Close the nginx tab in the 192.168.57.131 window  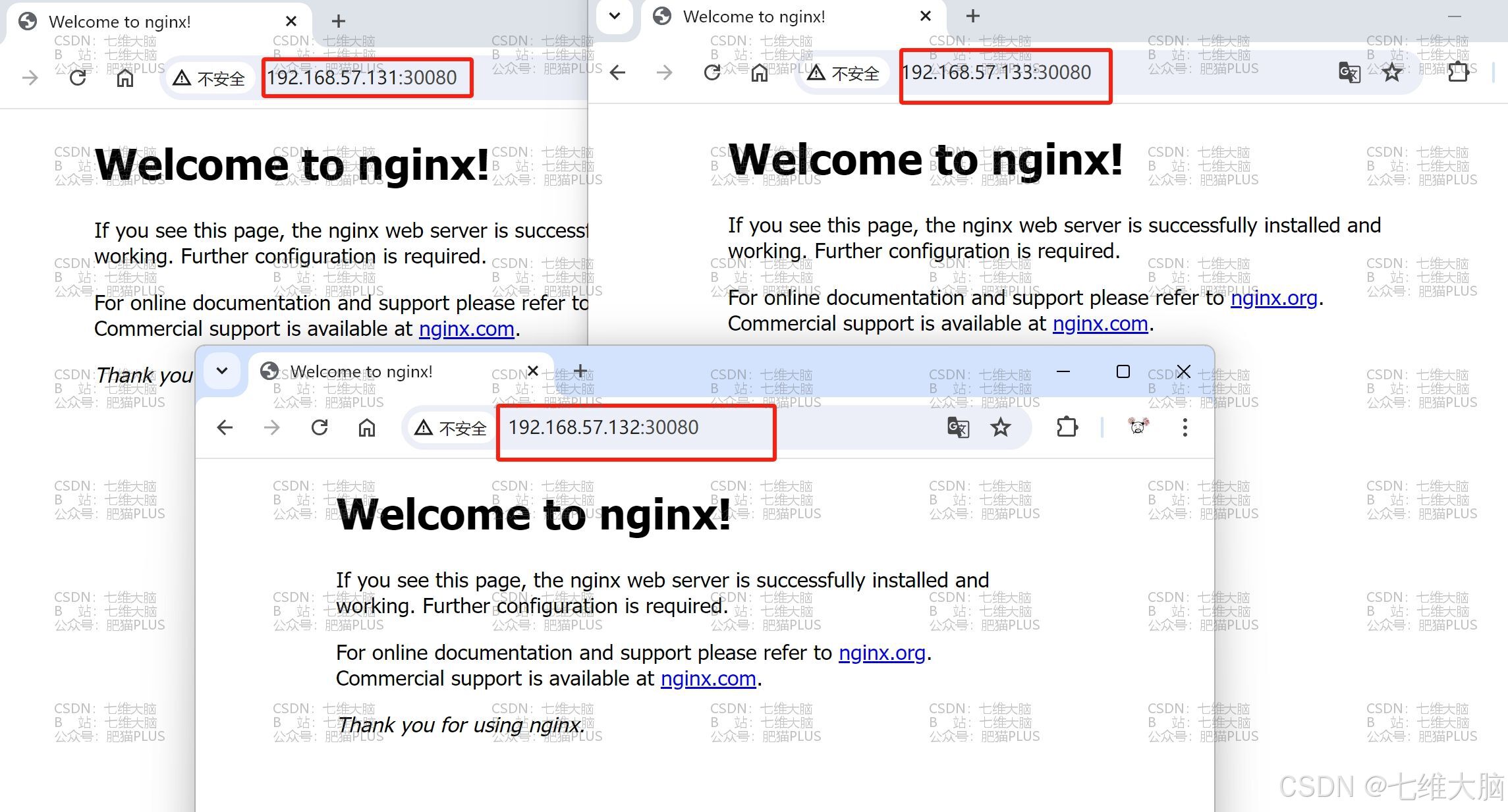[291, 22]
